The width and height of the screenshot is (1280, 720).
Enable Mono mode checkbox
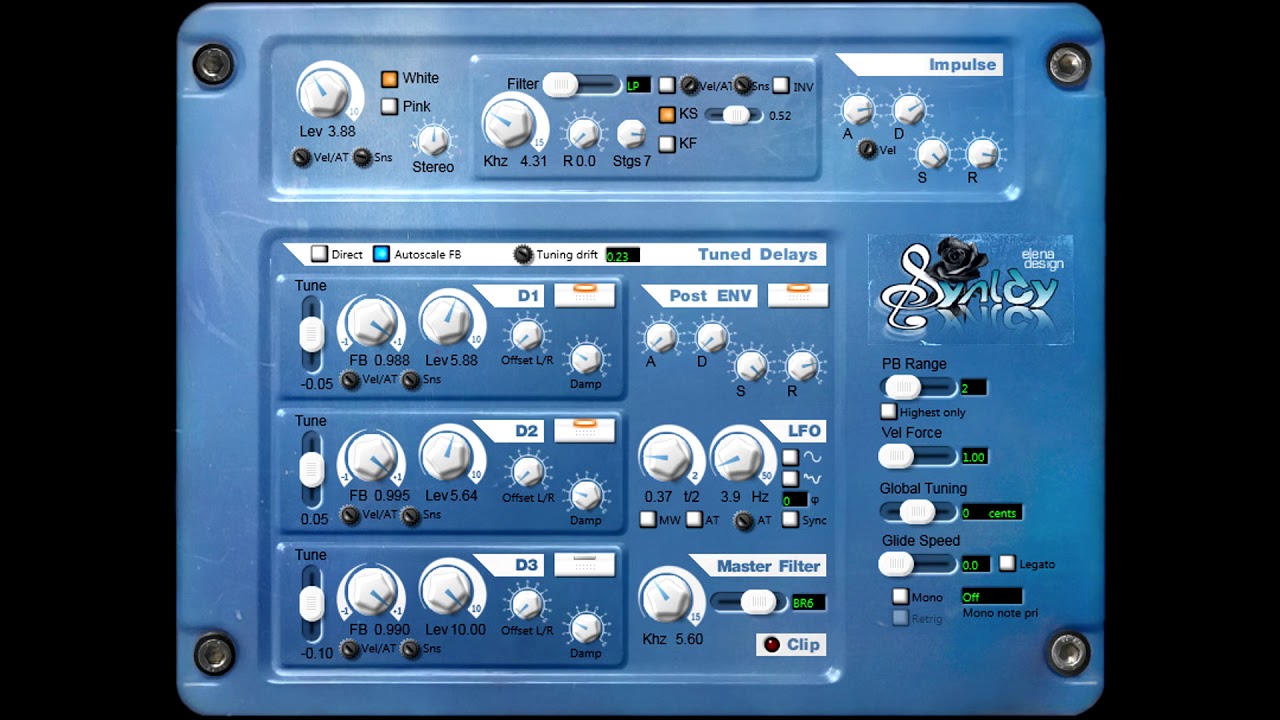(900, 597)
